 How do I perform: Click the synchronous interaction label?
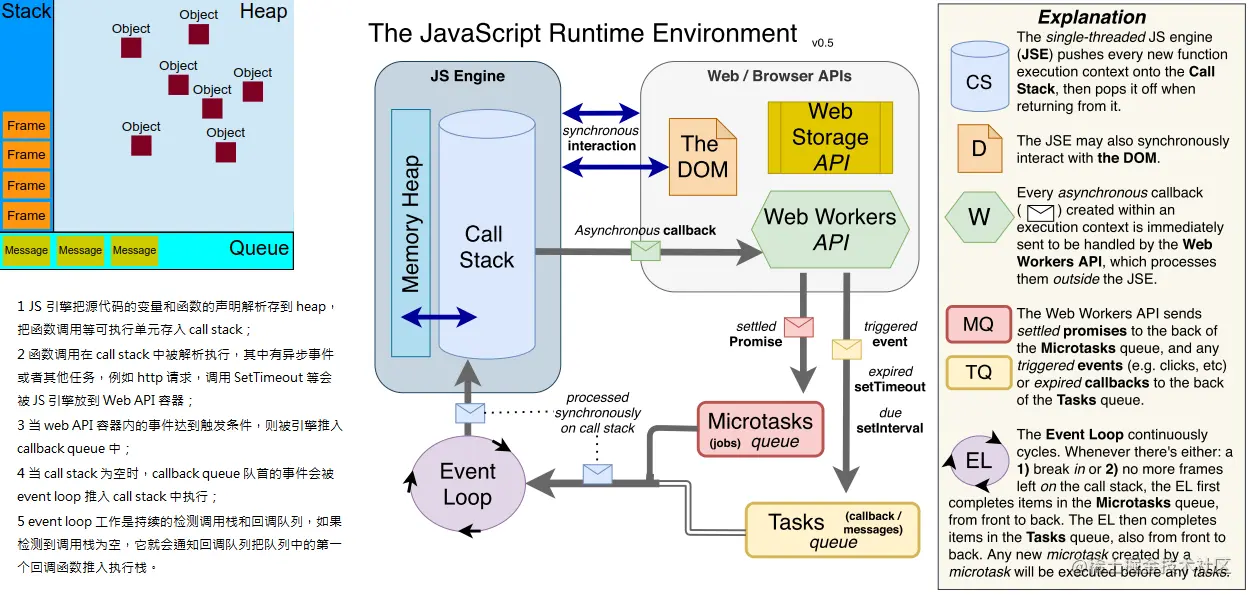[x=601, y=138]
